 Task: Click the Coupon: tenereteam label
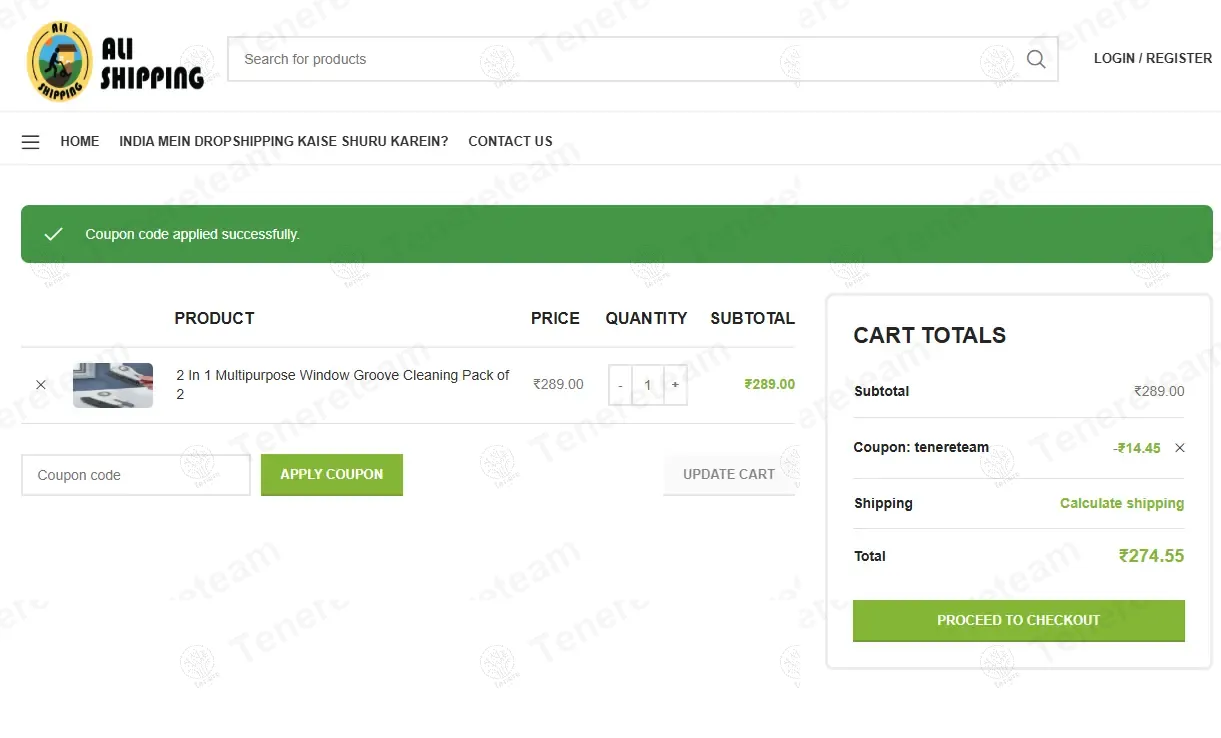tap(921, 447)
